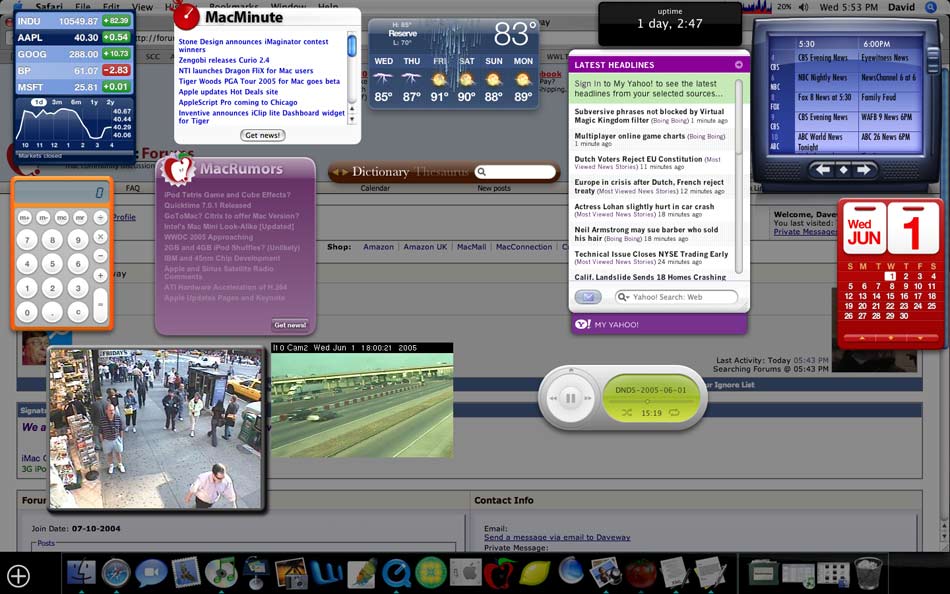Click the Yahoo widget mail envelope icon

point(587,297)
